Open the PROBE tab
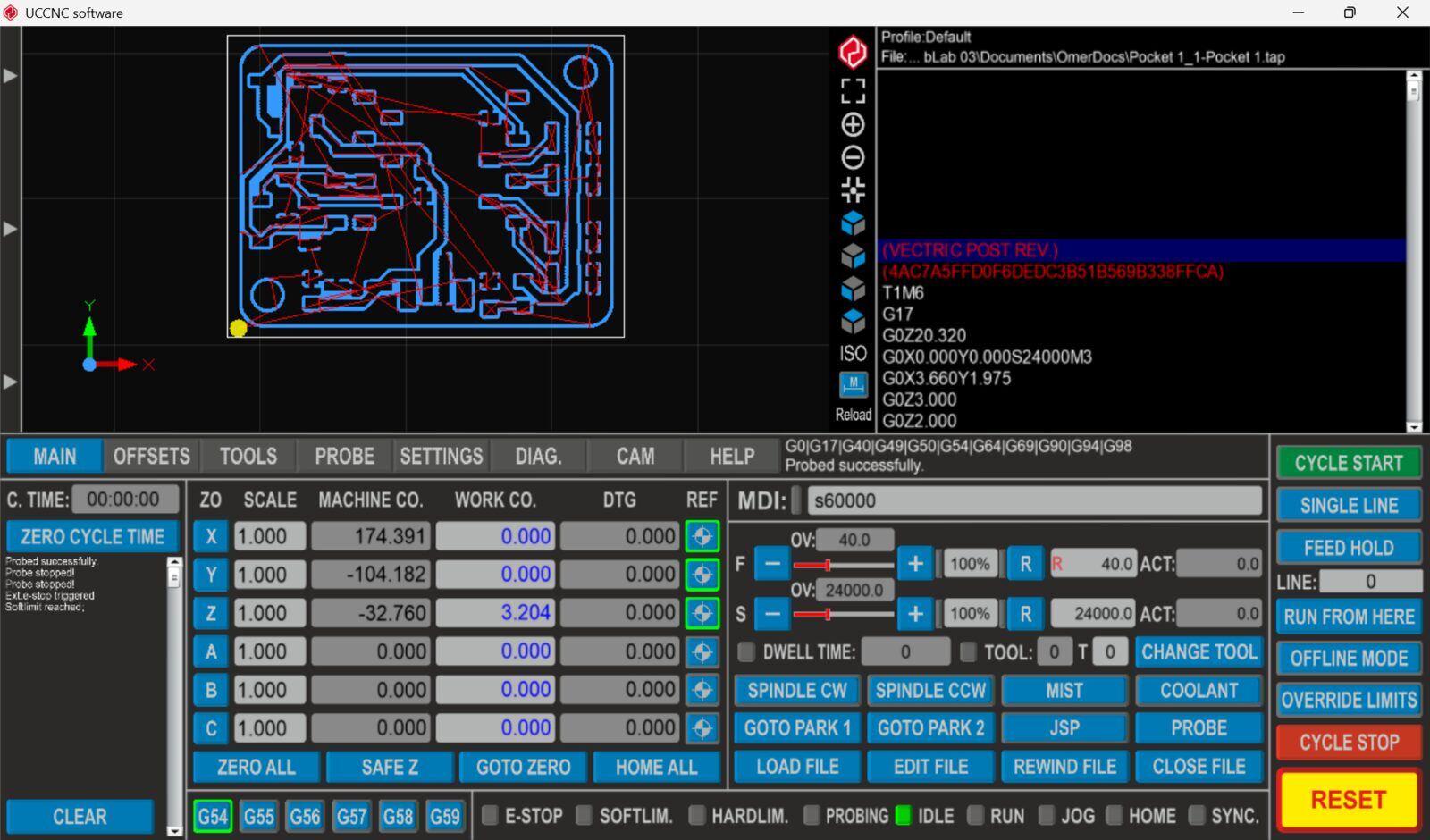The image size is (1430, 840). click(344, 456)
